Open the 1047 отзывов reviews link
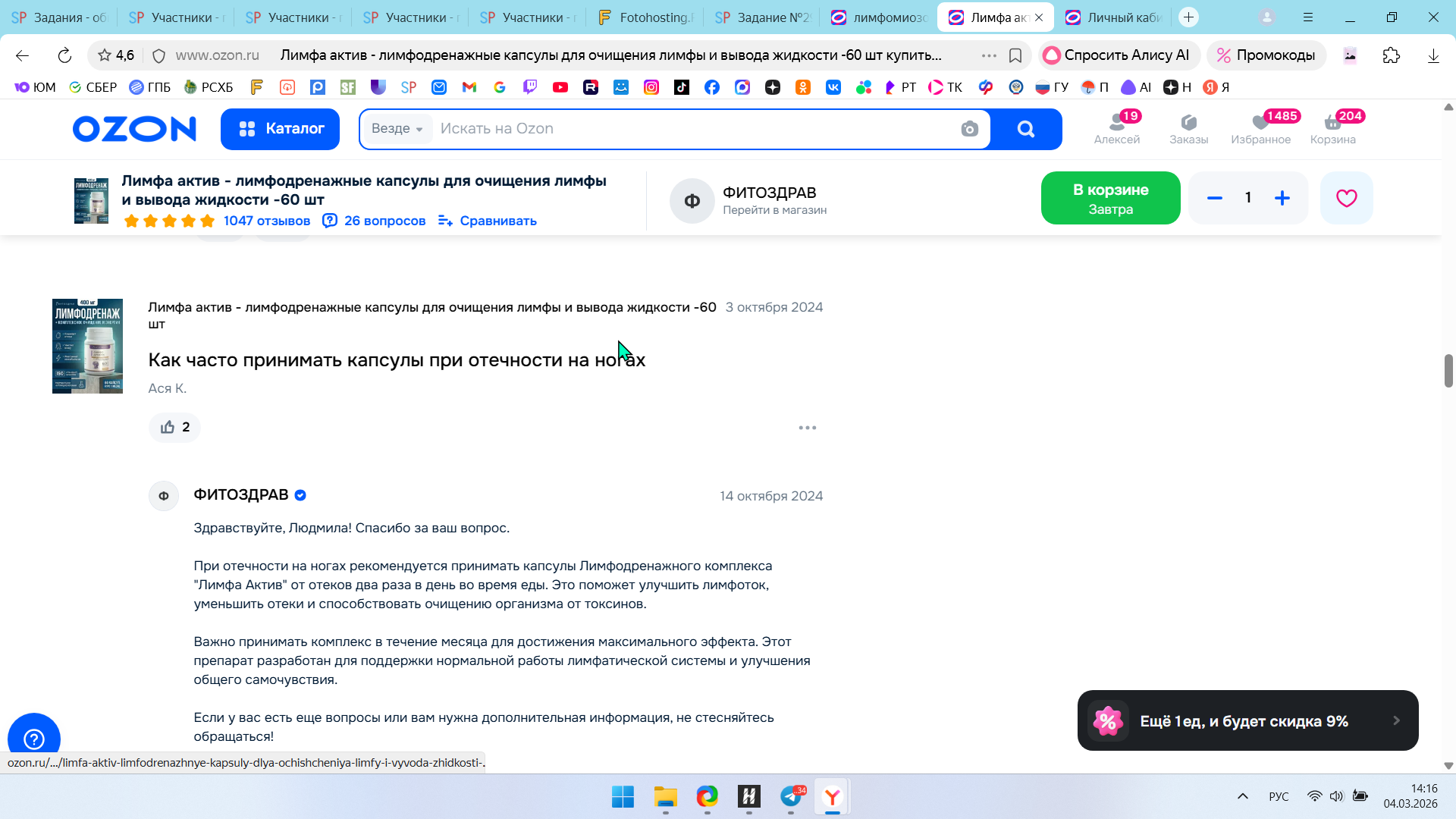Screen dimensions: 1456x819 pyautogui.click(x=266, y=221)
